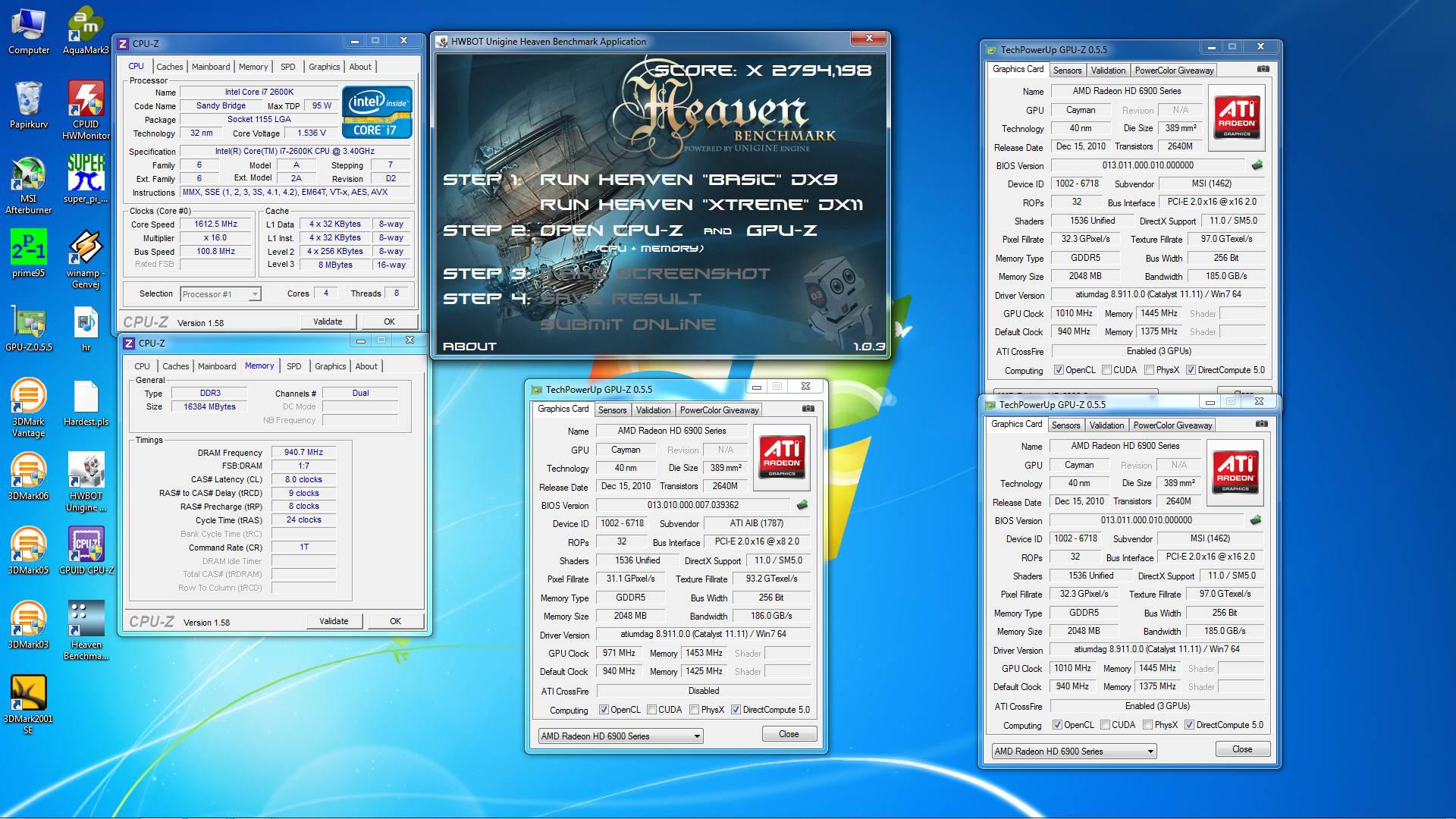Viewport: 1456px width, 819px height.
Task: Click OK in the top CPU-Z window
Action: (x=389, y=322)
